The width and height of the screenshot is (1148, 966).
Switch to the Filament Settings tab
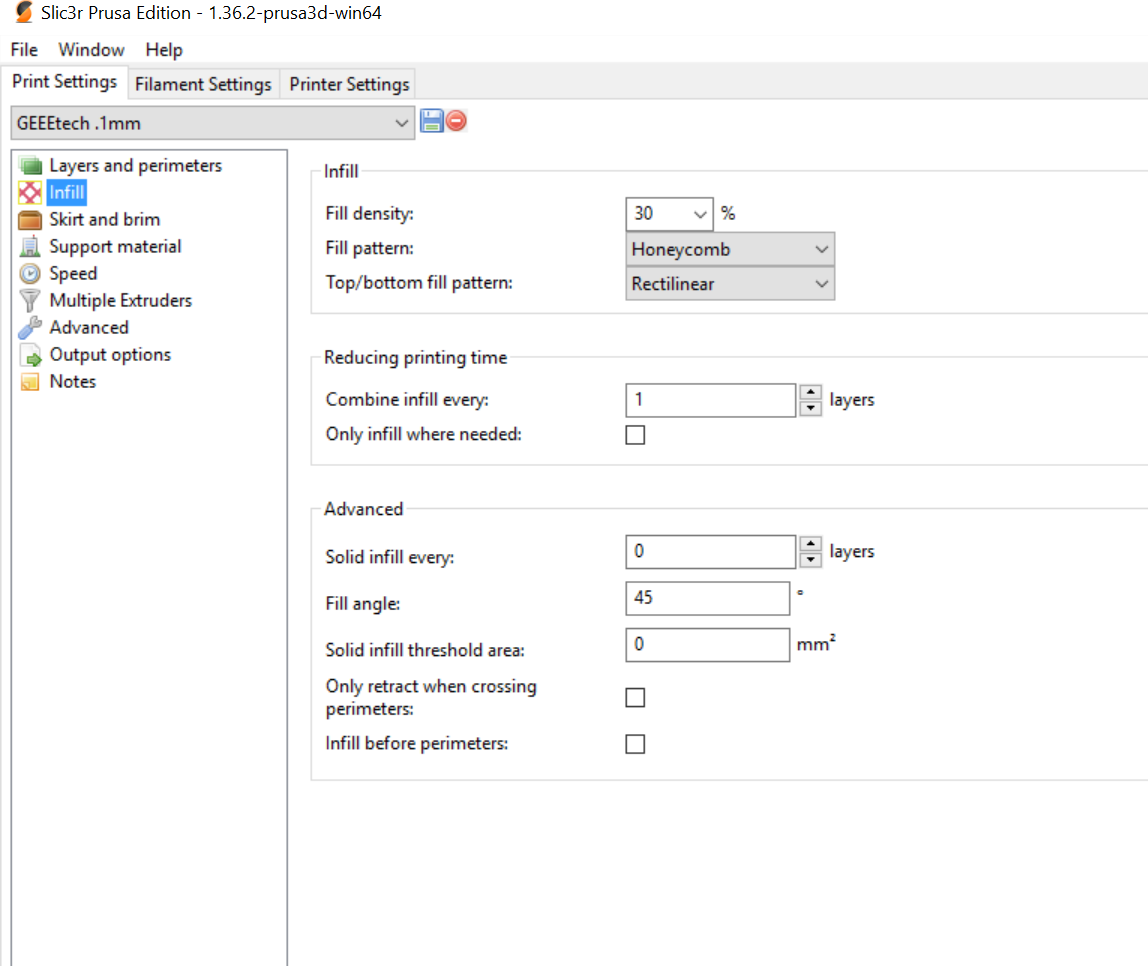point(204,84)
